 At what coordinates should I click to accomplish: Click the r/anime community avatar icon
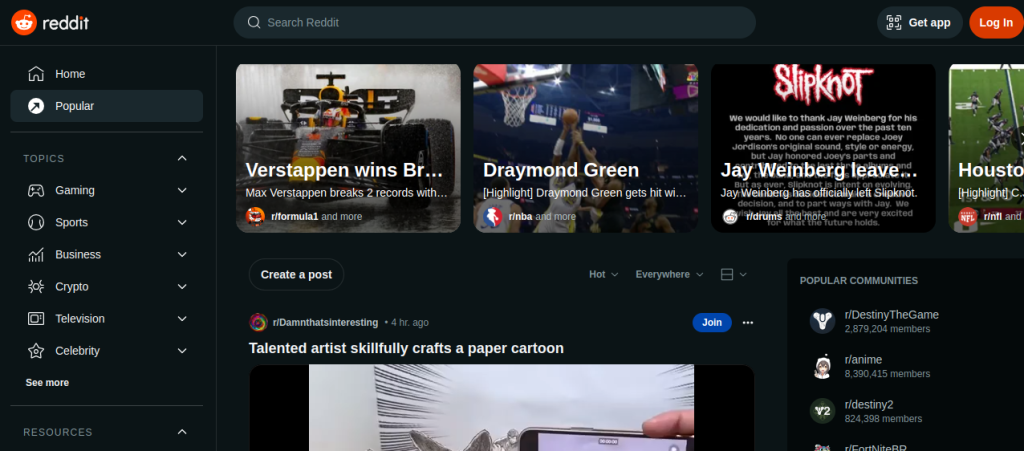[822, 366]
